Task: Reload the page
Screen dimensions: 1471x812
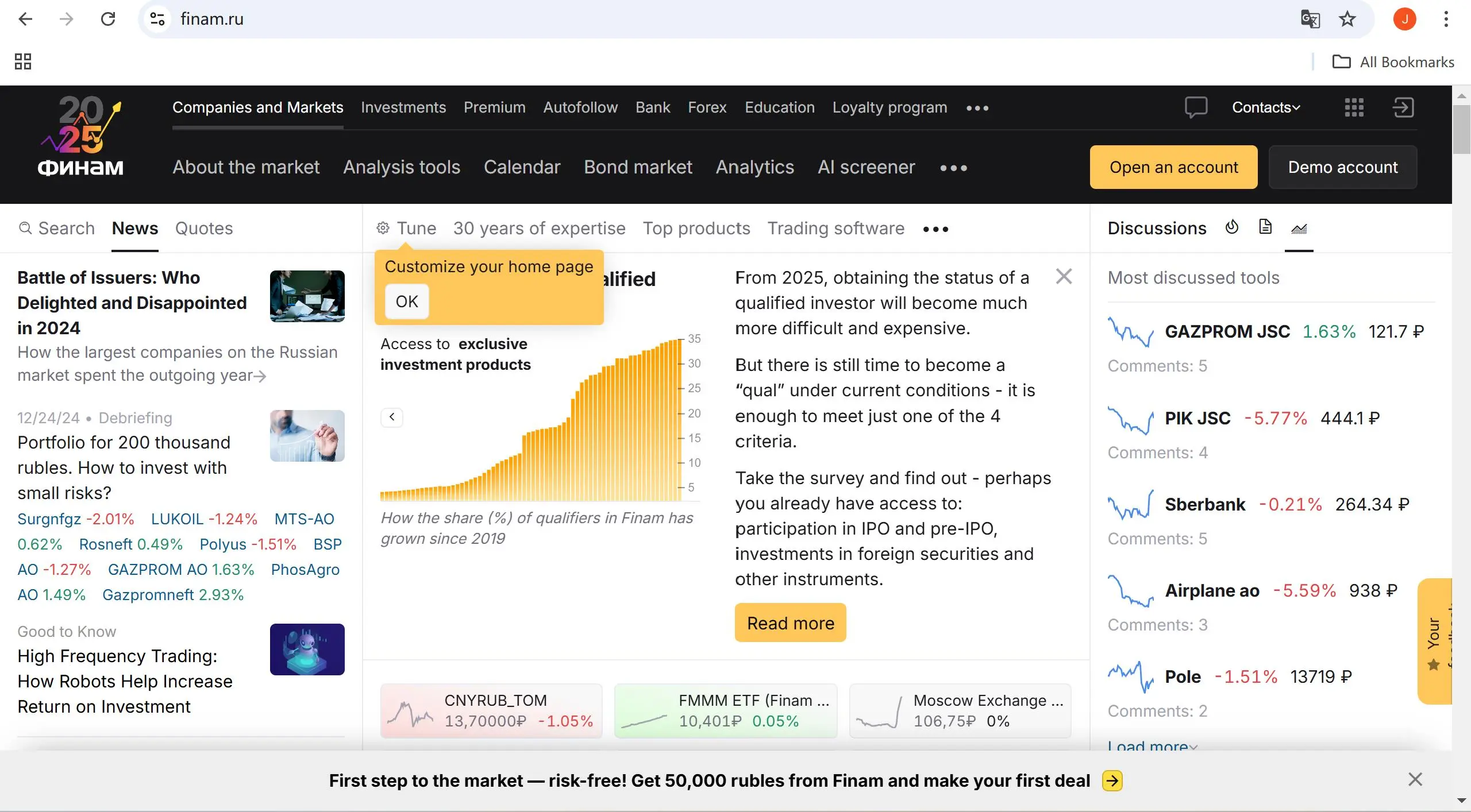Action: click(x=108, y=19)
